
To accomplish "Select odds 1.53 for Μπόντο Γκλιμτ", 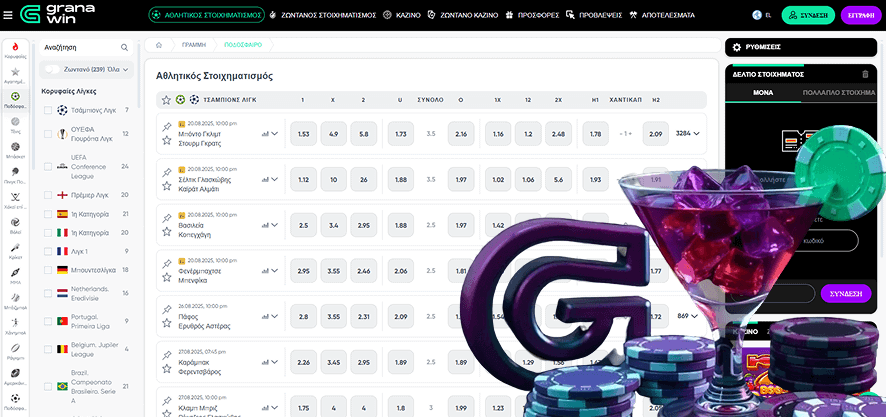I will [303, 134].
